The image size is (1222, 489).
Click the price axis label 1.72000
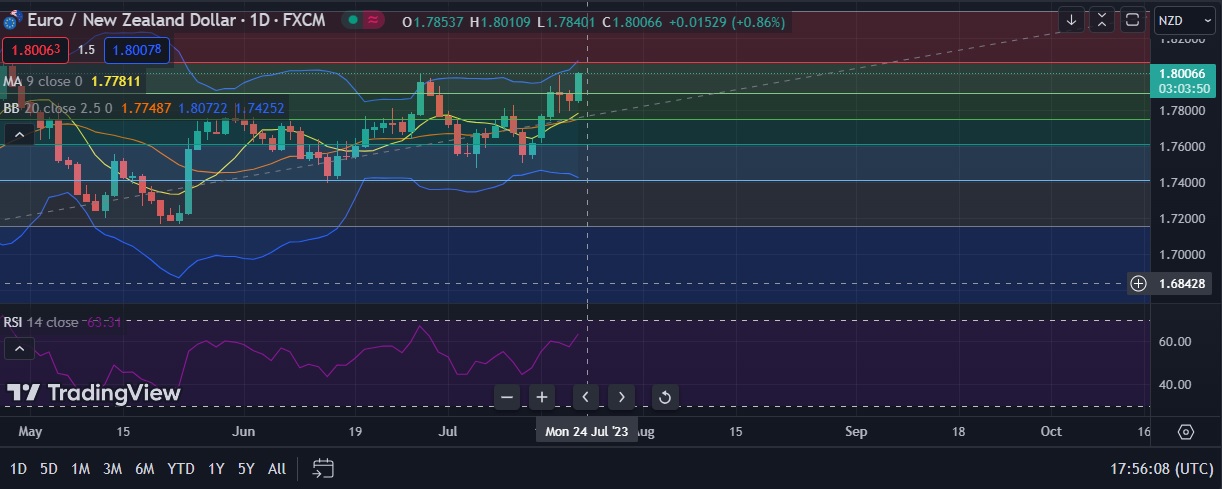(x=1181, y=218)
